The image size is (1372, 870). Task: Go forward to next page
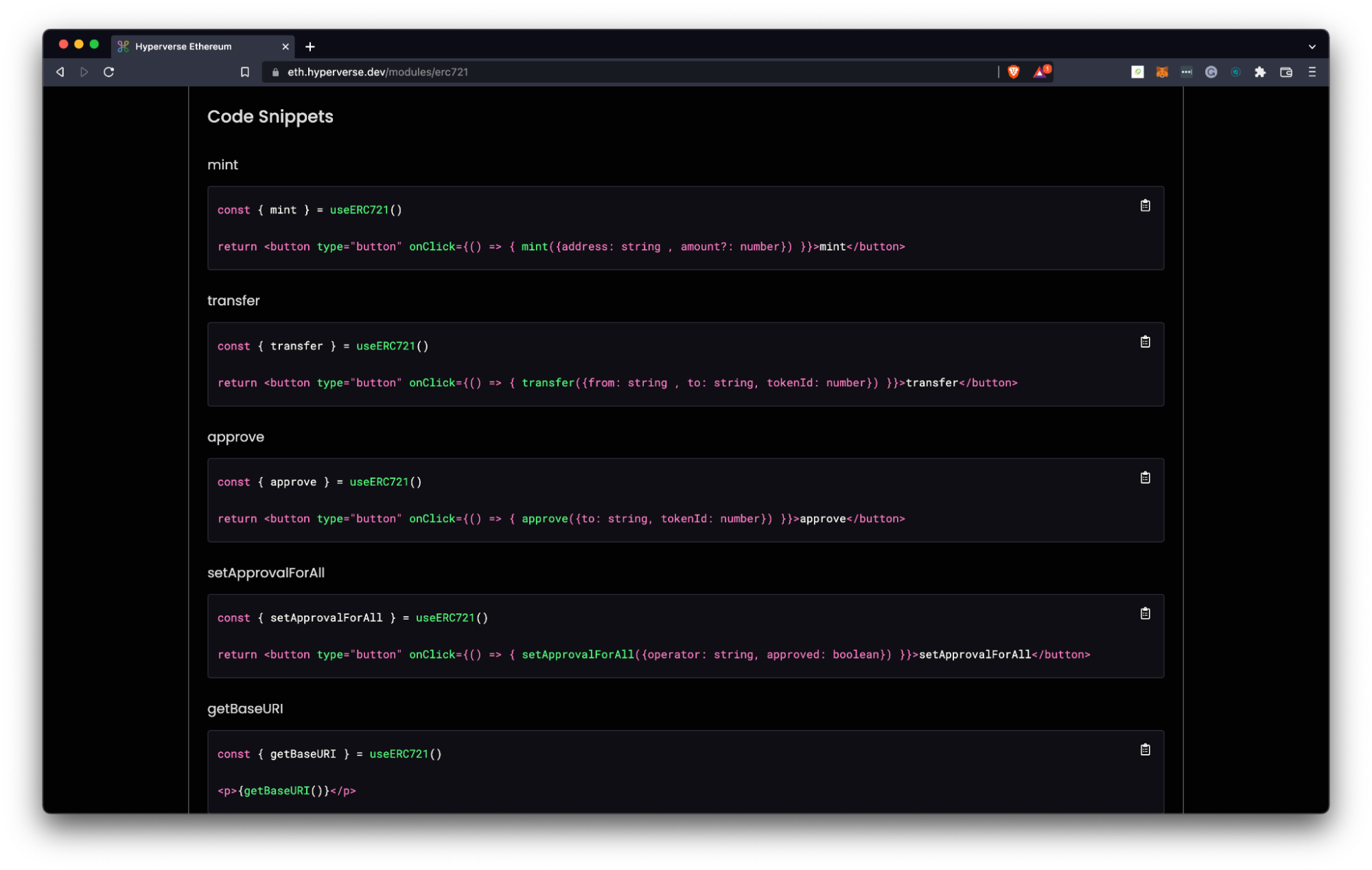click(x=84, y=72)
